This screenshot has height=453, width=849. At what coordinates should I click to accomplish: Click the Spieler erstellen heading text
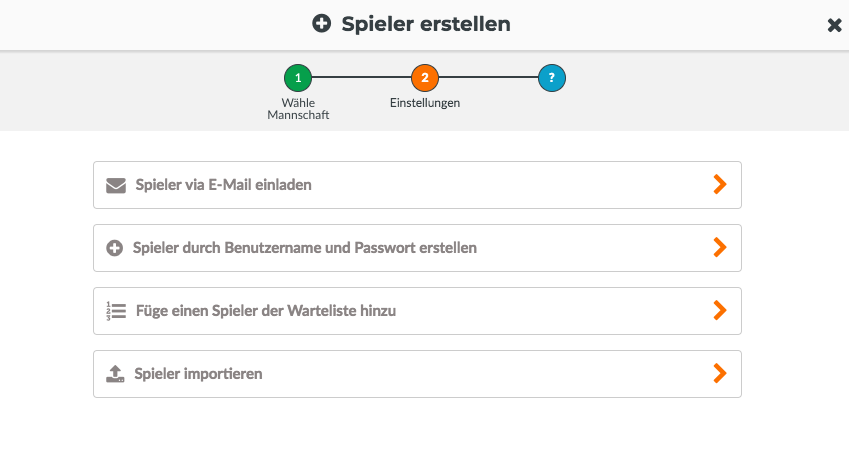click(x=426, y=24)
